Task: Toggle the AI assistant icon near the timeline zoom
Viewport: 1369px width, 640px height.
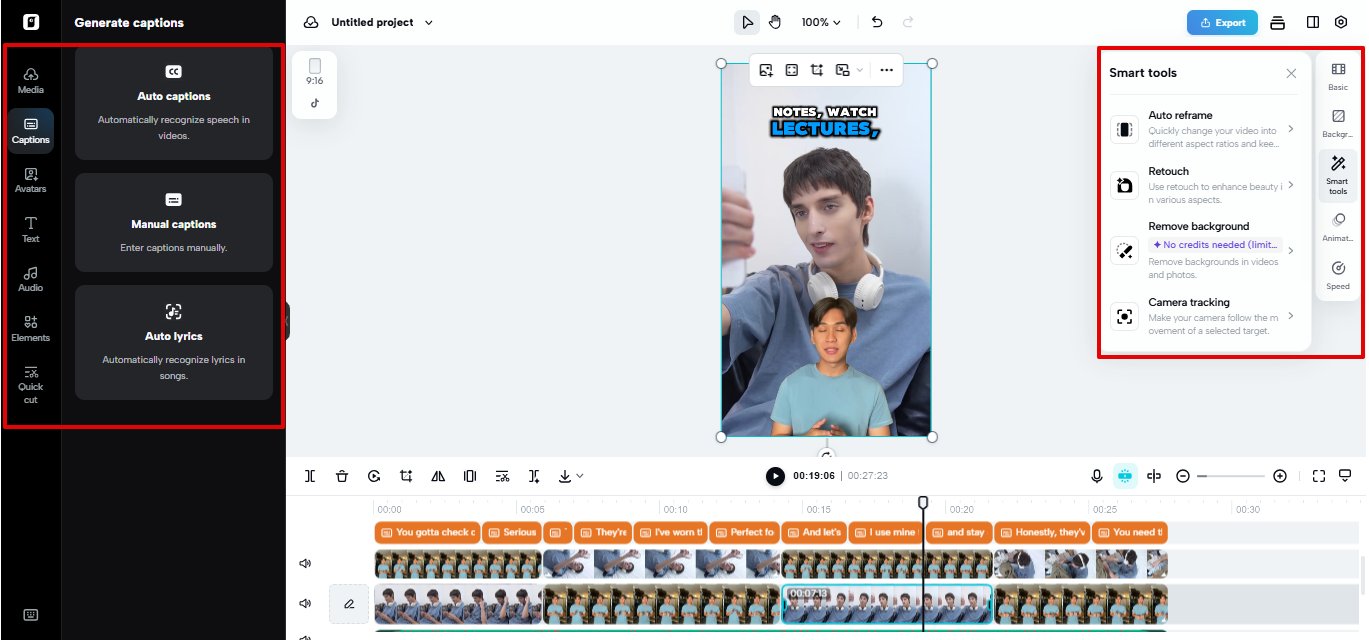Action: pyautogui.click(x=1125, y=476)
